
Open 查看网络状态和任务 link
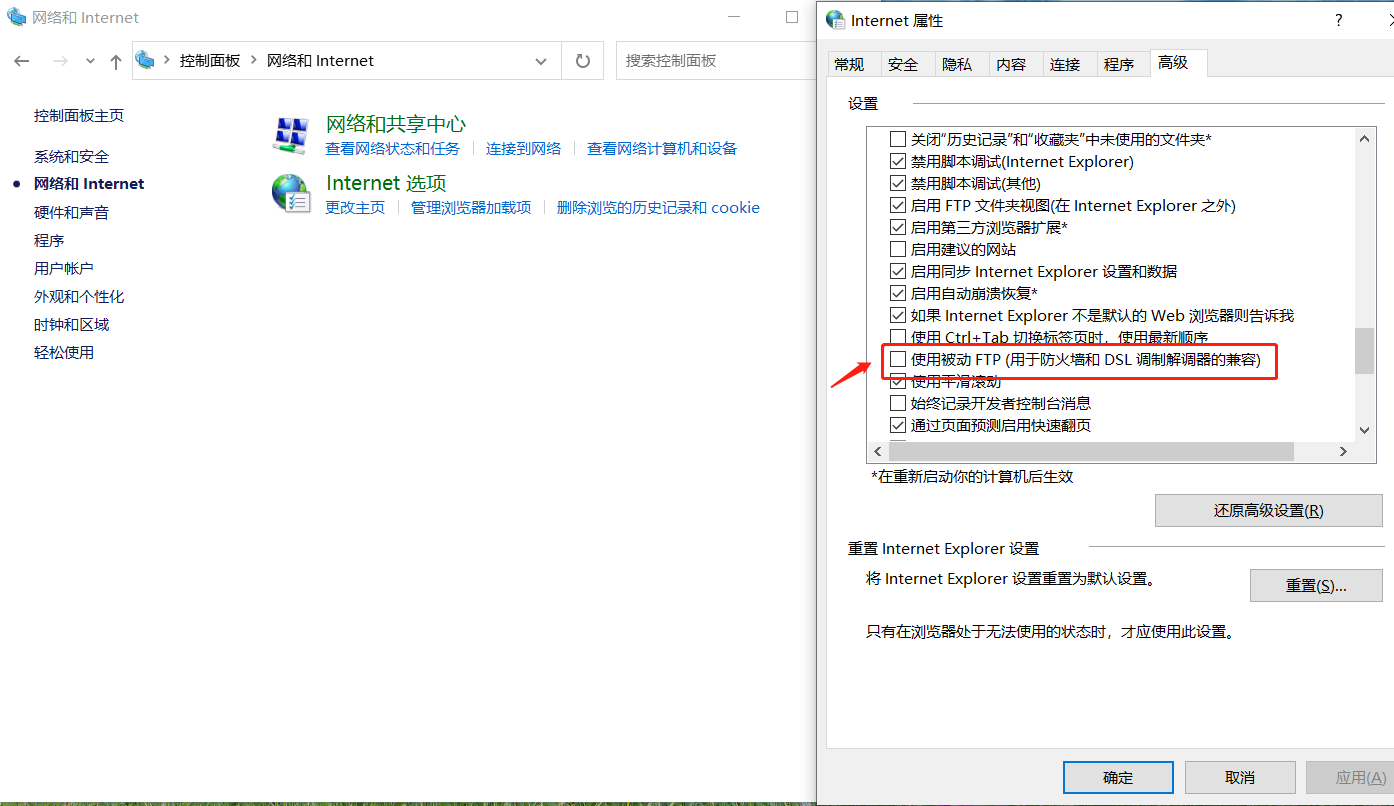(x=393, y=149)
